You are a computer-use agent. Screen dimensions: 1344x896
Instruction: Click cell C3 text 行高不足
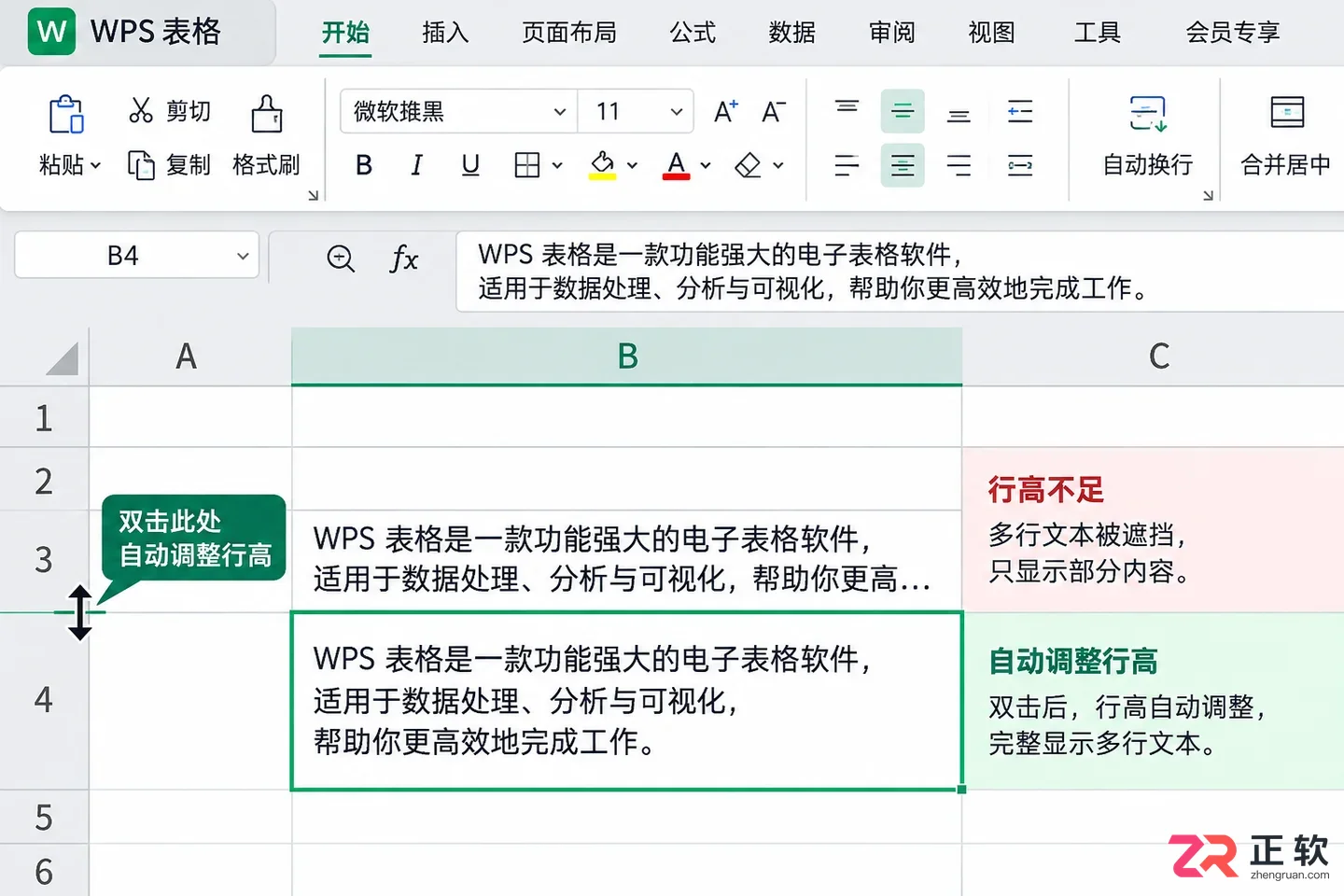click(1045, 490)
